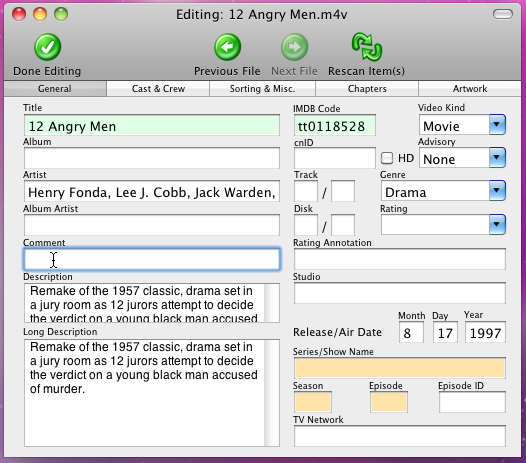The width and height of the screenshot is (526, 463).
Task: Click the Rating combo text area
Action: pos(435,225)
